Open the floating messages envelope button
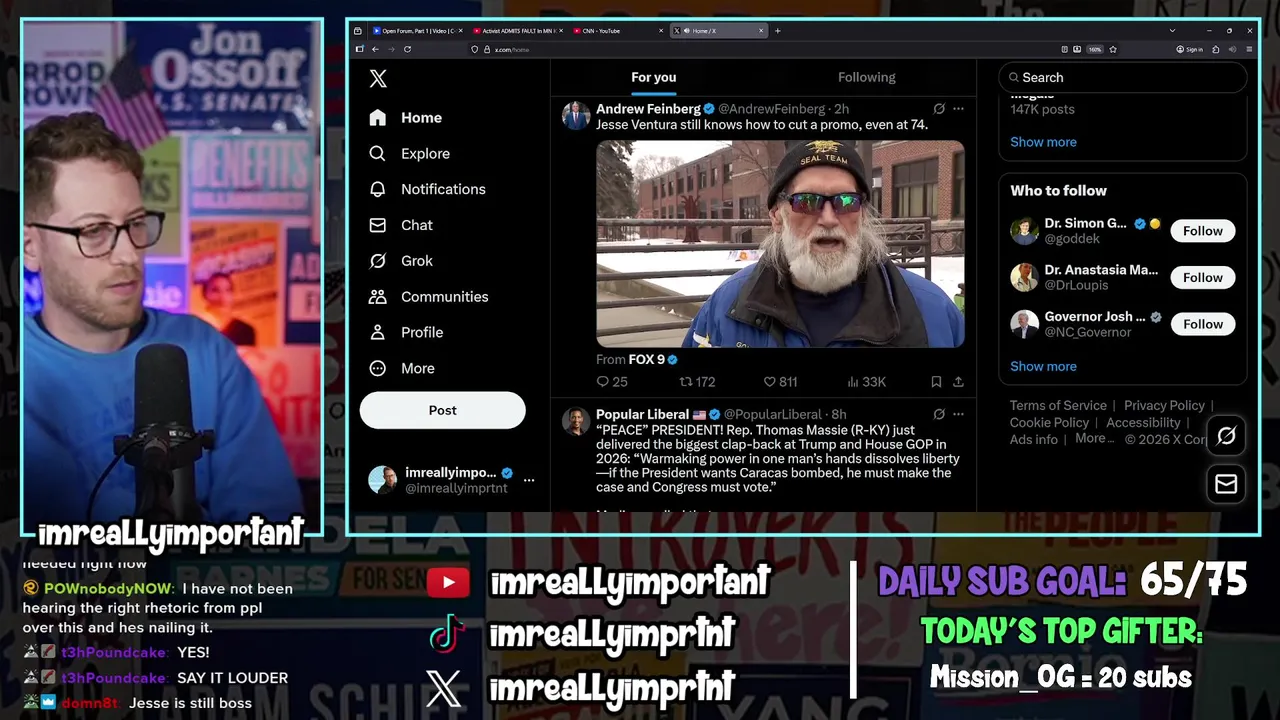The height and width of the screenshot is (720, 1280). pos(1226,484)
